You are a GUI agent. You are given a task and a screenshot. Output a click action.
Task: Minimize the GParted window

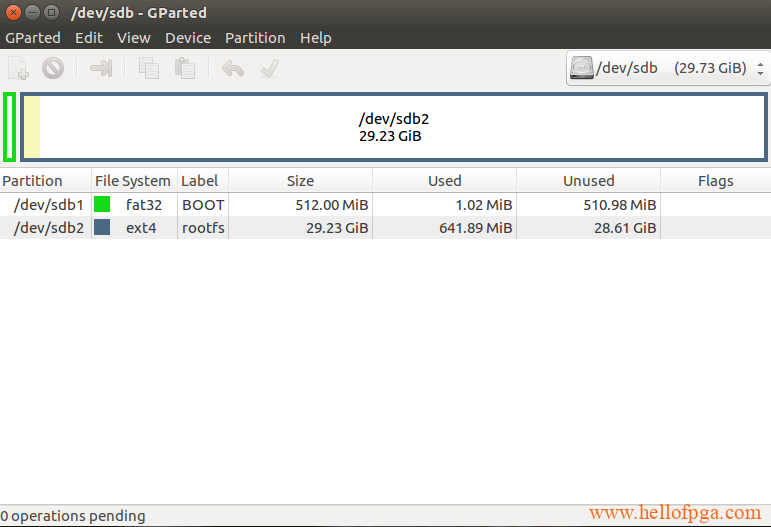(32, 12)
